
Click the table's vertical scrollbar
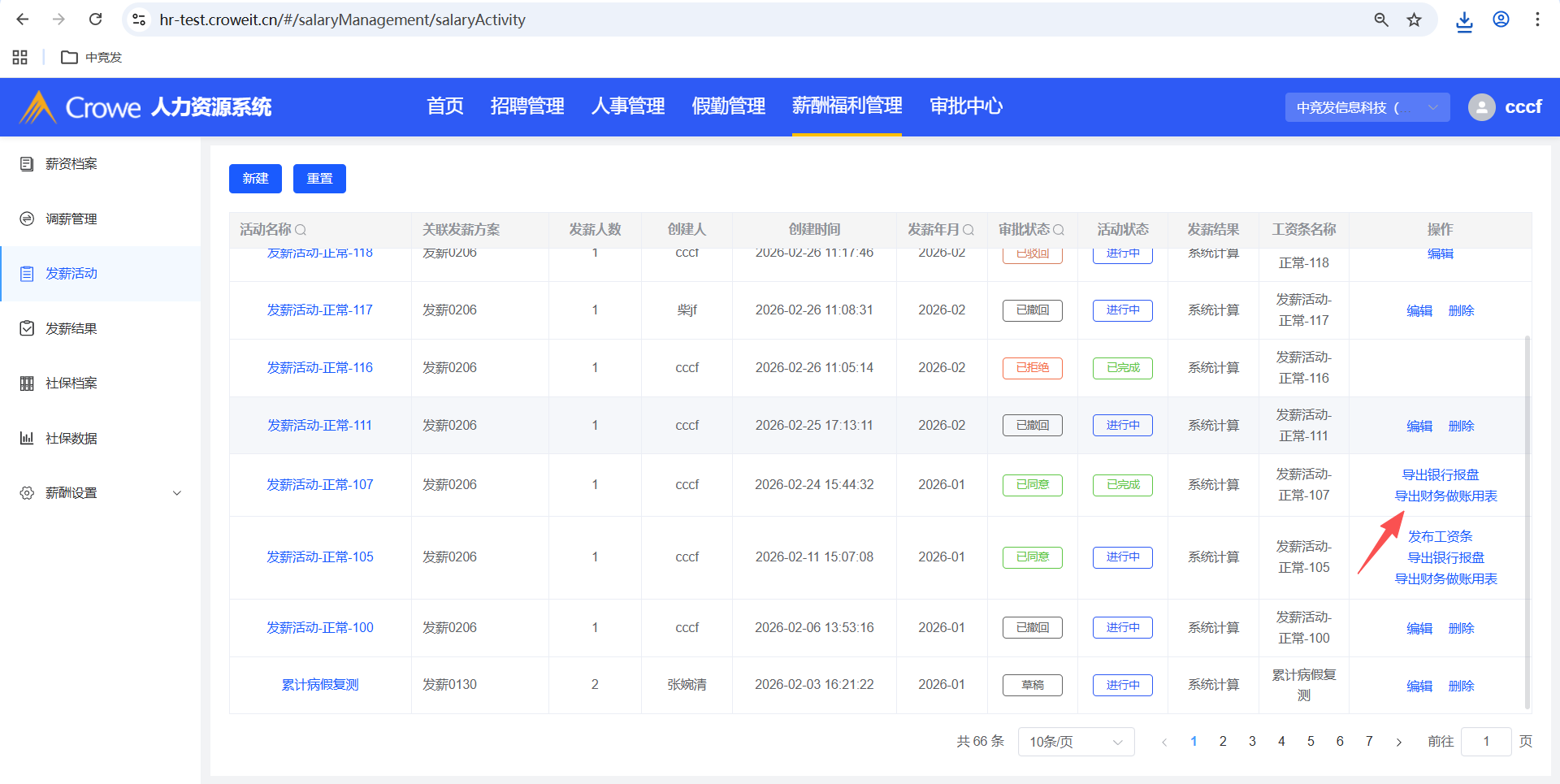[1527, 520]
